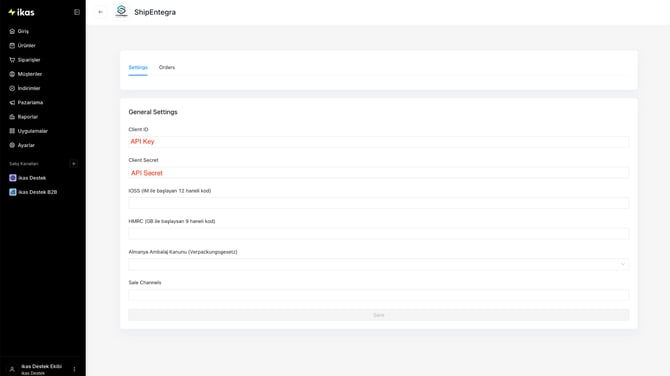Switch to the Orders tab
This screenshot has height=376, width=670.
coord(167,68)
